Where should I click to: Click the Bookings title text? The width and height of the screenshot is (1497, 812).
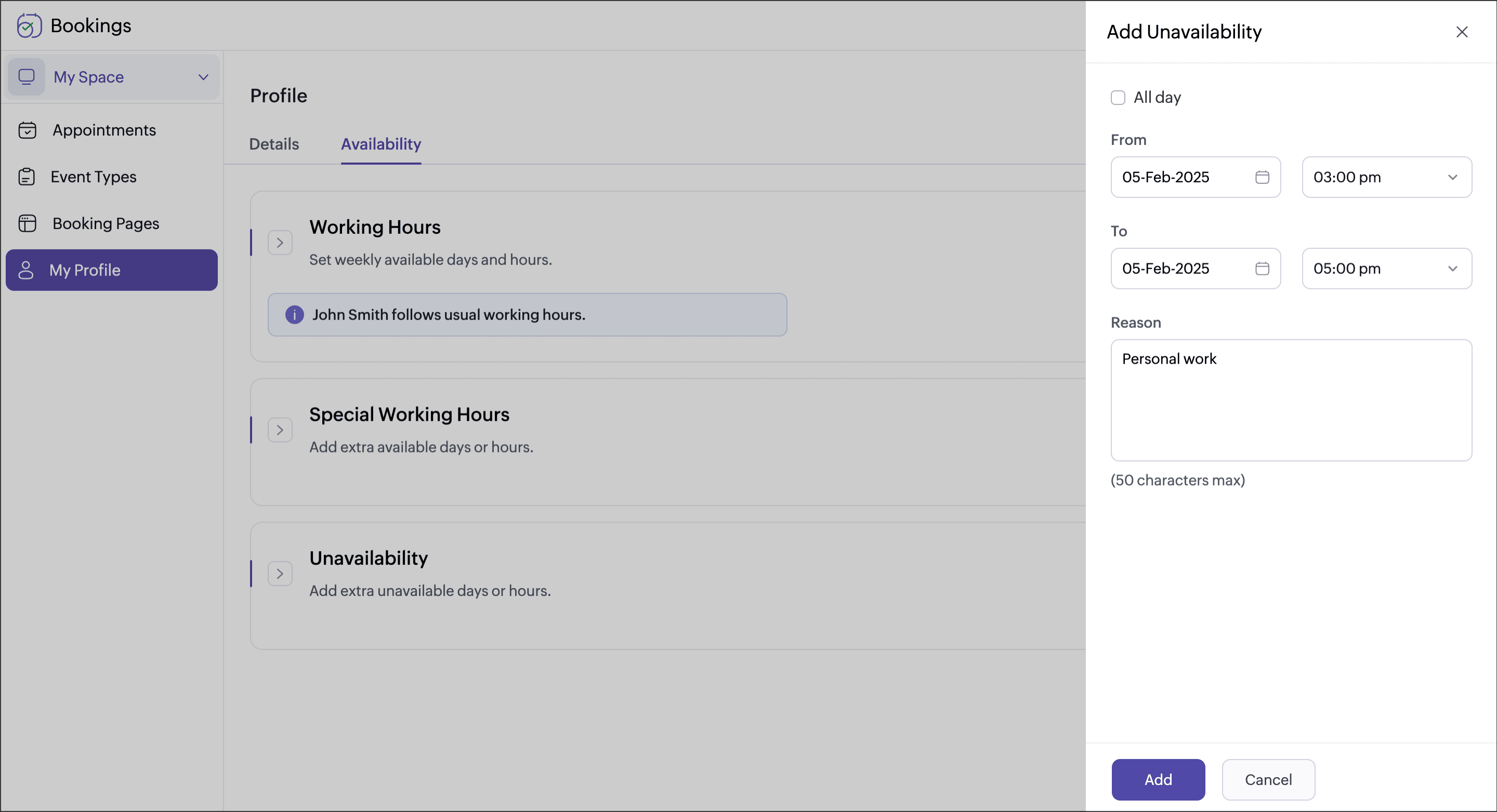coord(91,25)
